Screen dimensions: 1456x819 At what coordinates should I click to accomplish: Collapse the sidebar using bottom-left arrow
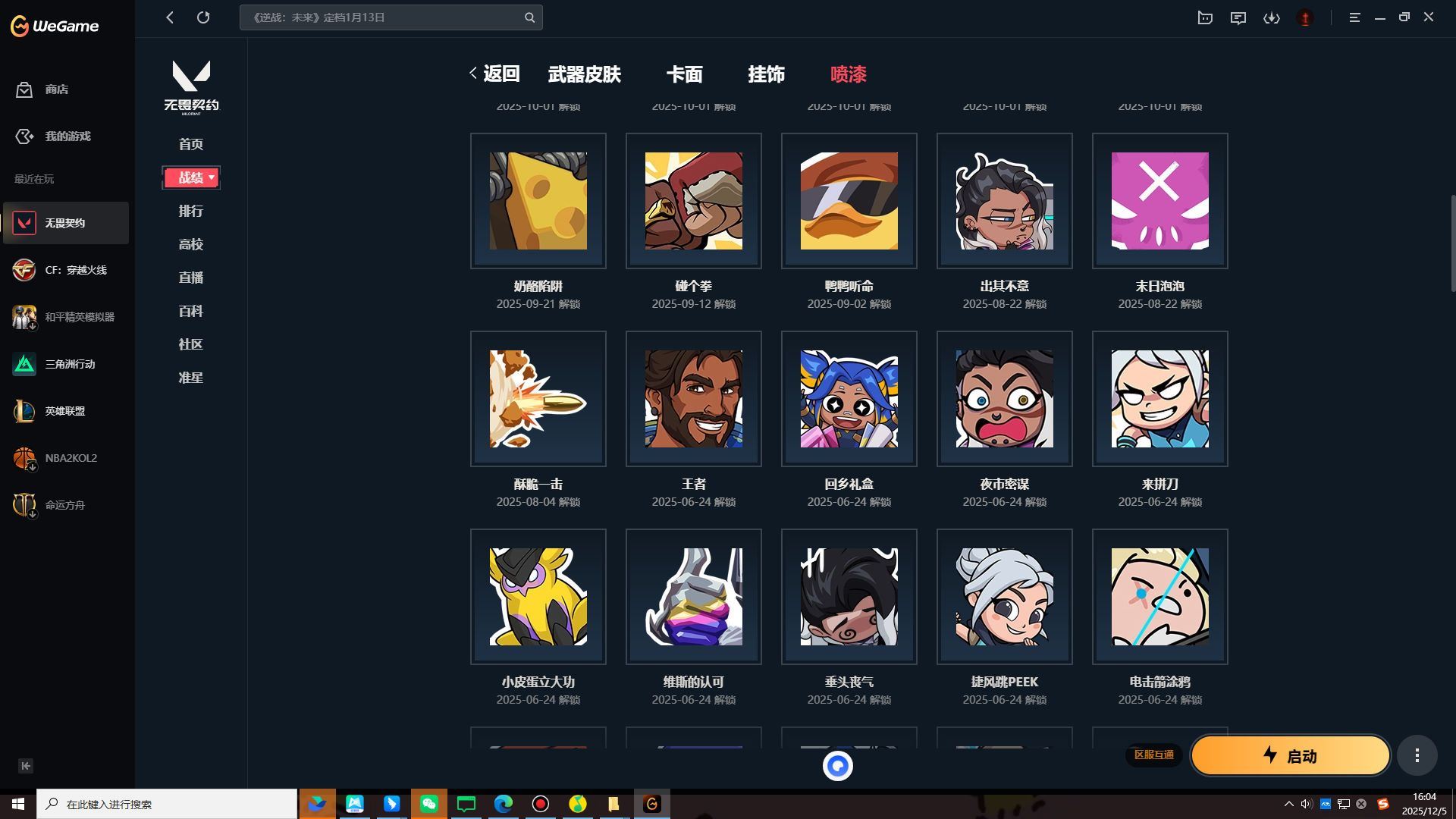point(25,766)
